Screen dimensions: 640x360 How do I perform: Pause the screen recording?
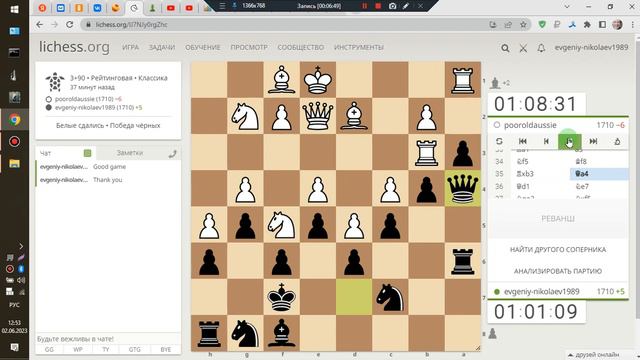pos(364,6)
